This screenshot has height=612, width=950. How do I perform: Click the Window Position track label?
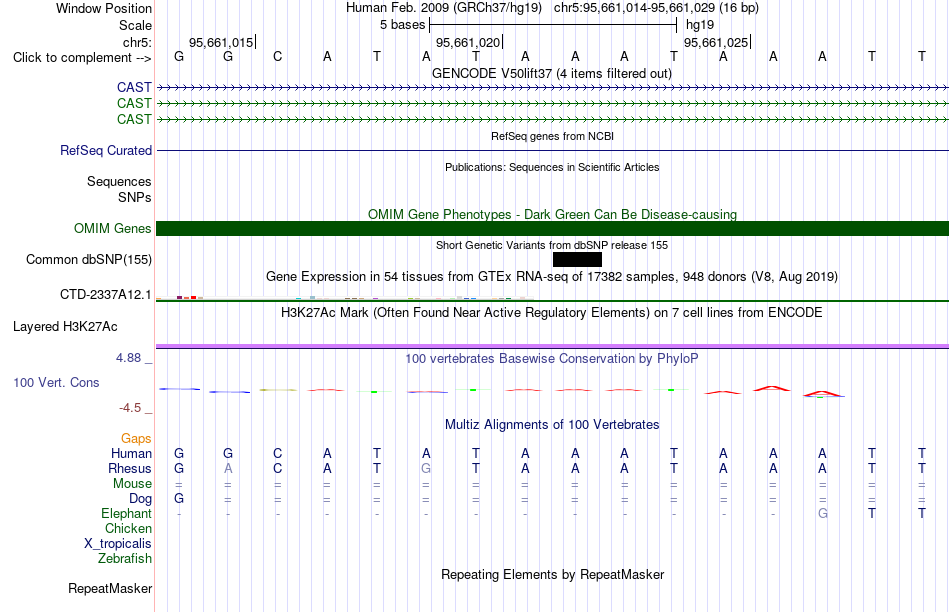(x=104, y=8)
